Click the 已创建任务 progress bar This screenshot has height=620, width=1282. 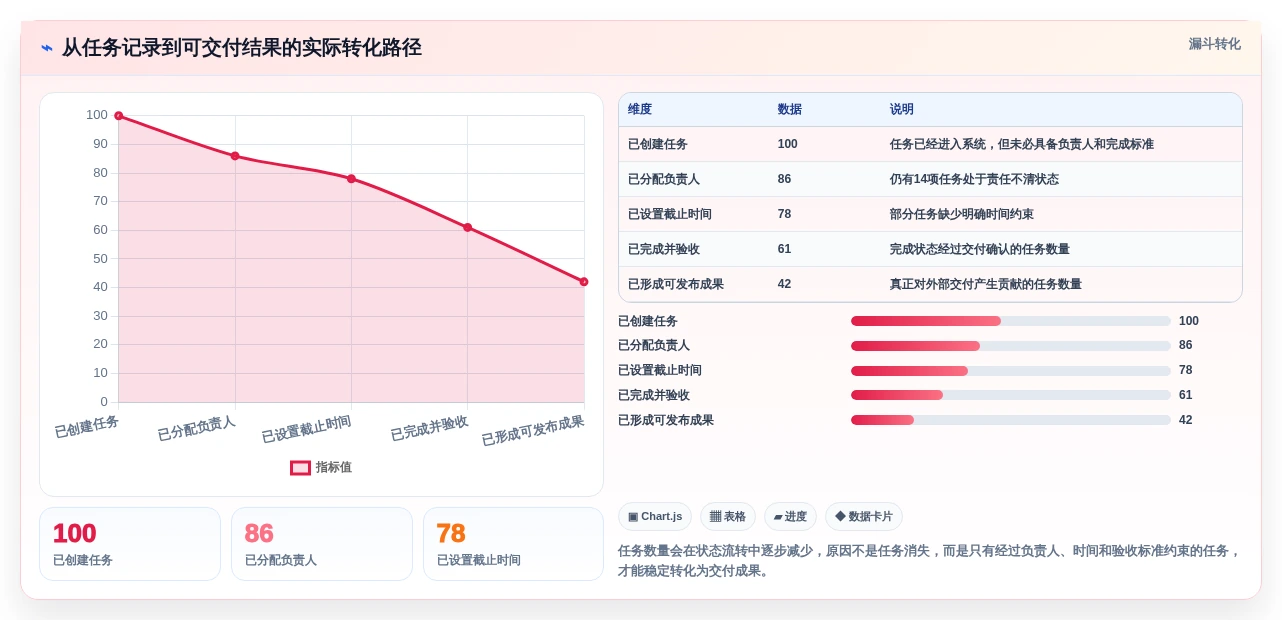tap(1011, 321)
